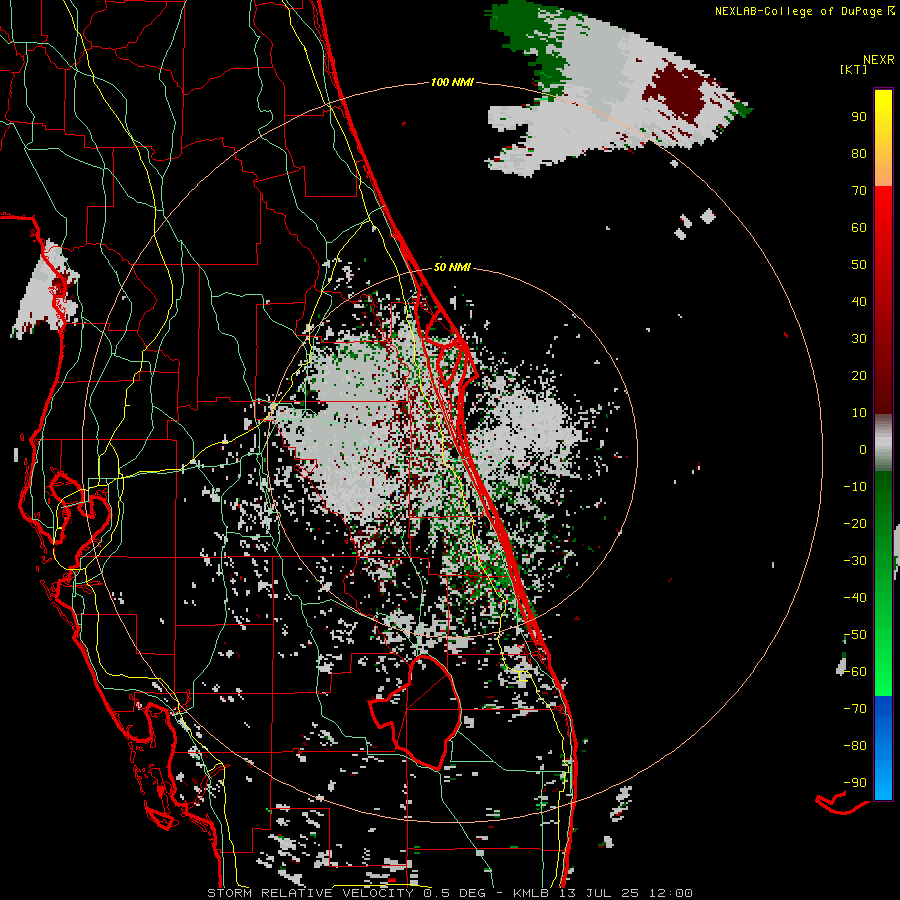Click the 50 NMI range ring label
This screenshot has height=900, width=900.
coord(452,267)
